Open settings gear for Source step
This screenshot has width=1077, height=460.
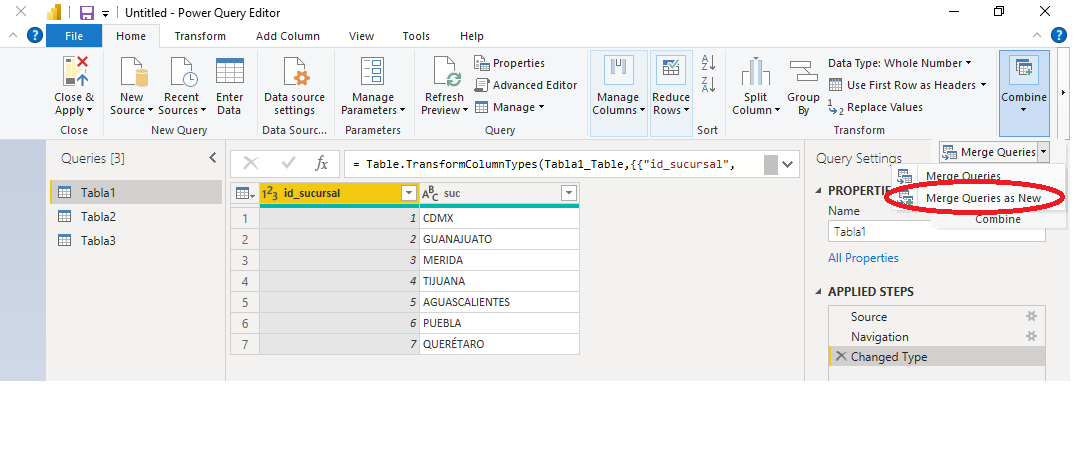(1031, 316)
